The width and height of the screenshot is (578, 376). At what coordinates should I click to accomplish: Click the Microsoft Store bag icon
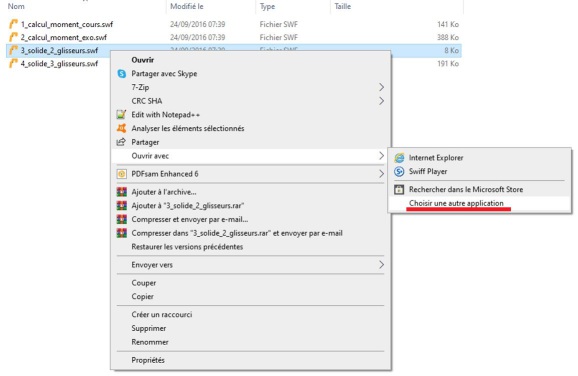[399, 189]
